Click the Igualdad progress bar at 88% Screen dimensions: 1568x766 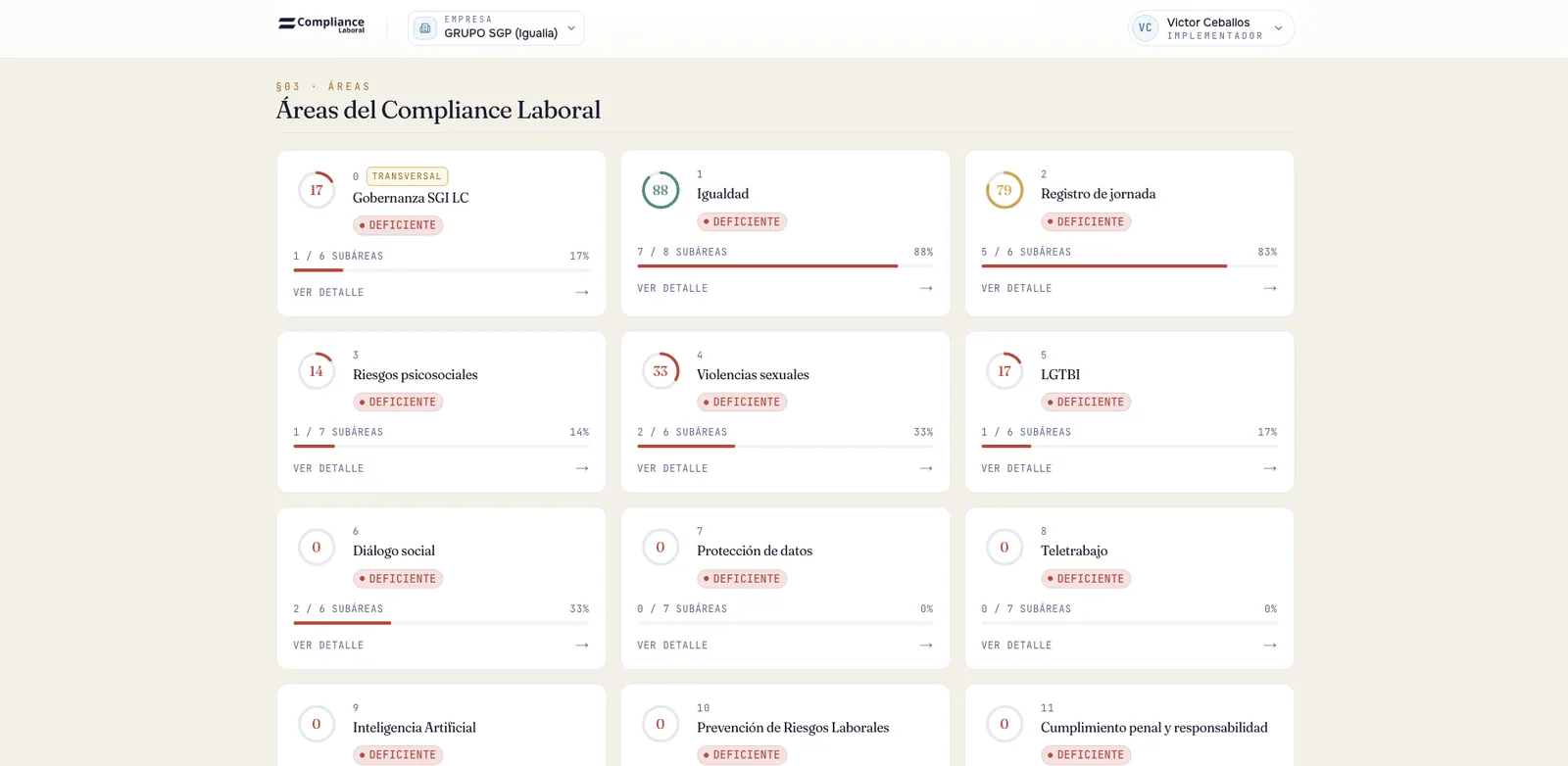click(785, 265)
